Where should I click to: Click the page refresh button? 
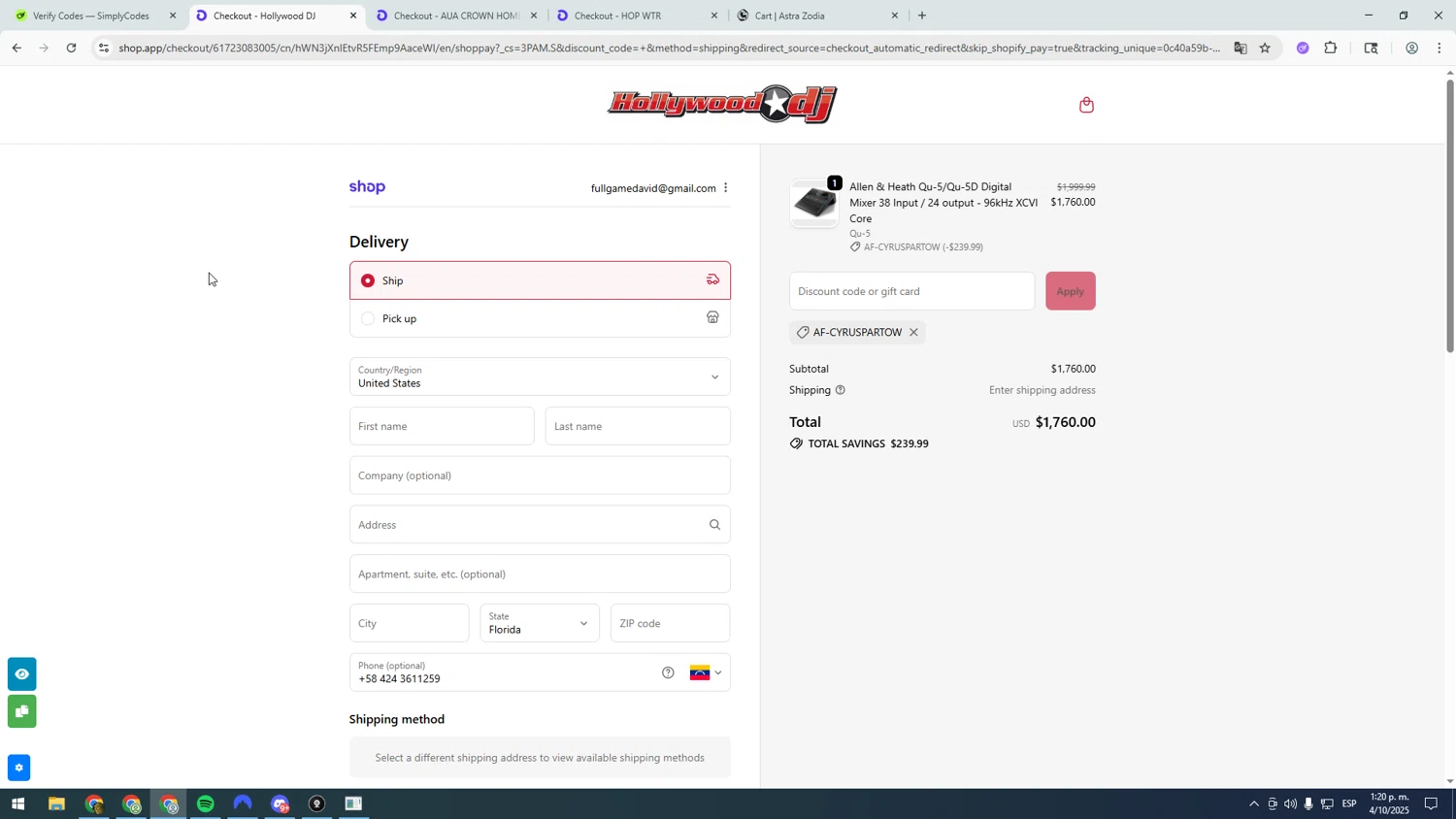click(x=71, y=48)
